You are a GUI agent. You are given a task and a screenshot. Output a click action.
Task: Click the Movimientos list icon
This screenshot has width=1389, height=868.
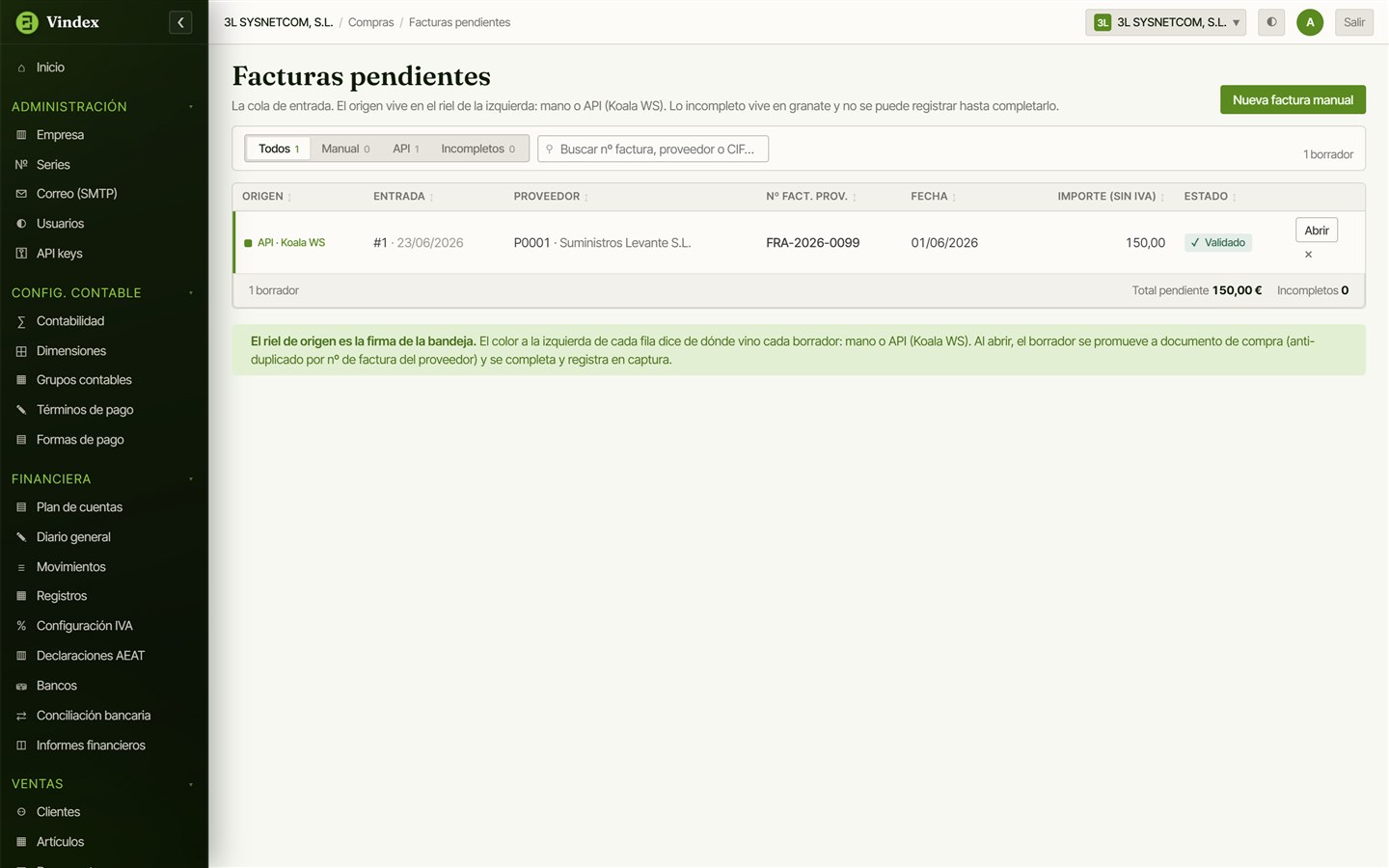[x=21, y=567]
